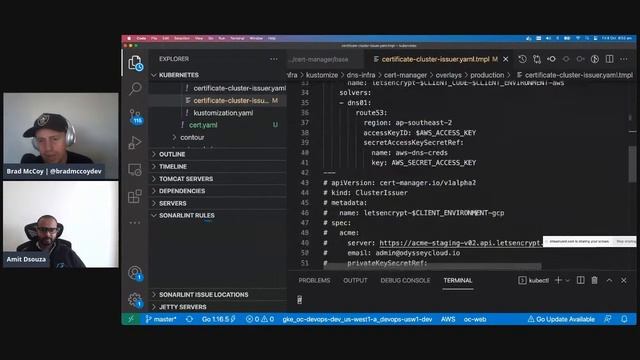The width and height of the screenshot is (640, 360).
Task: Open the Remote Explorer view
Action: [x=135, y=169]
